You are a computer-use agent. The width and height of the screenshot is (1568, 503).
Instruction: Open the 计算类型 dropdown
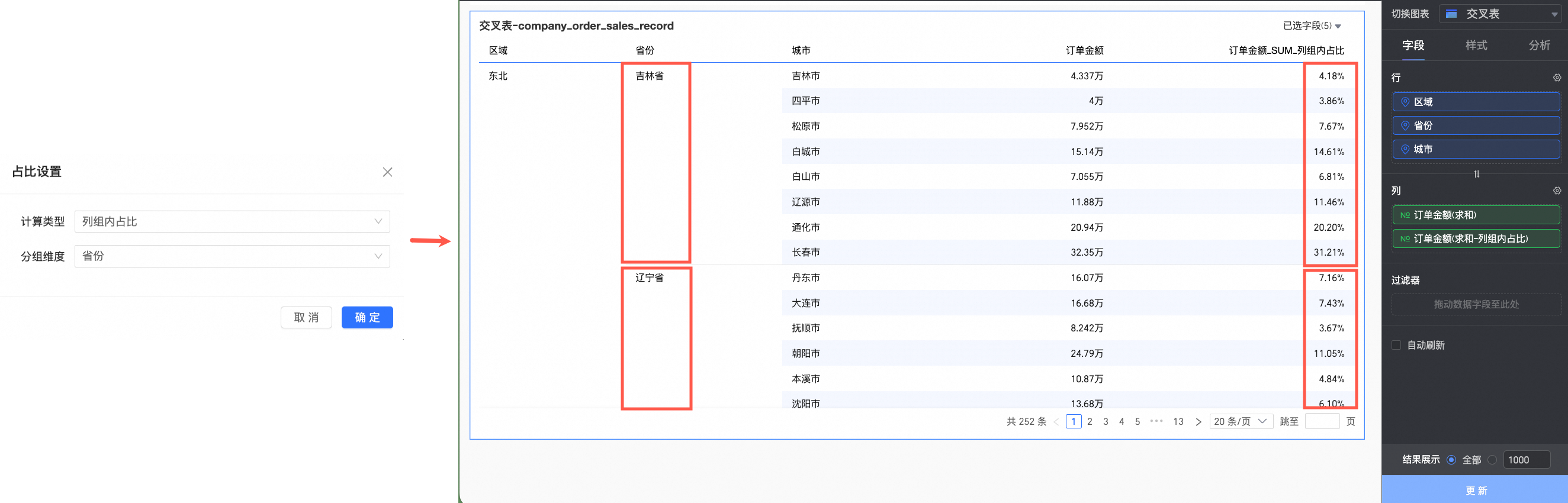(x=232, y=221)
